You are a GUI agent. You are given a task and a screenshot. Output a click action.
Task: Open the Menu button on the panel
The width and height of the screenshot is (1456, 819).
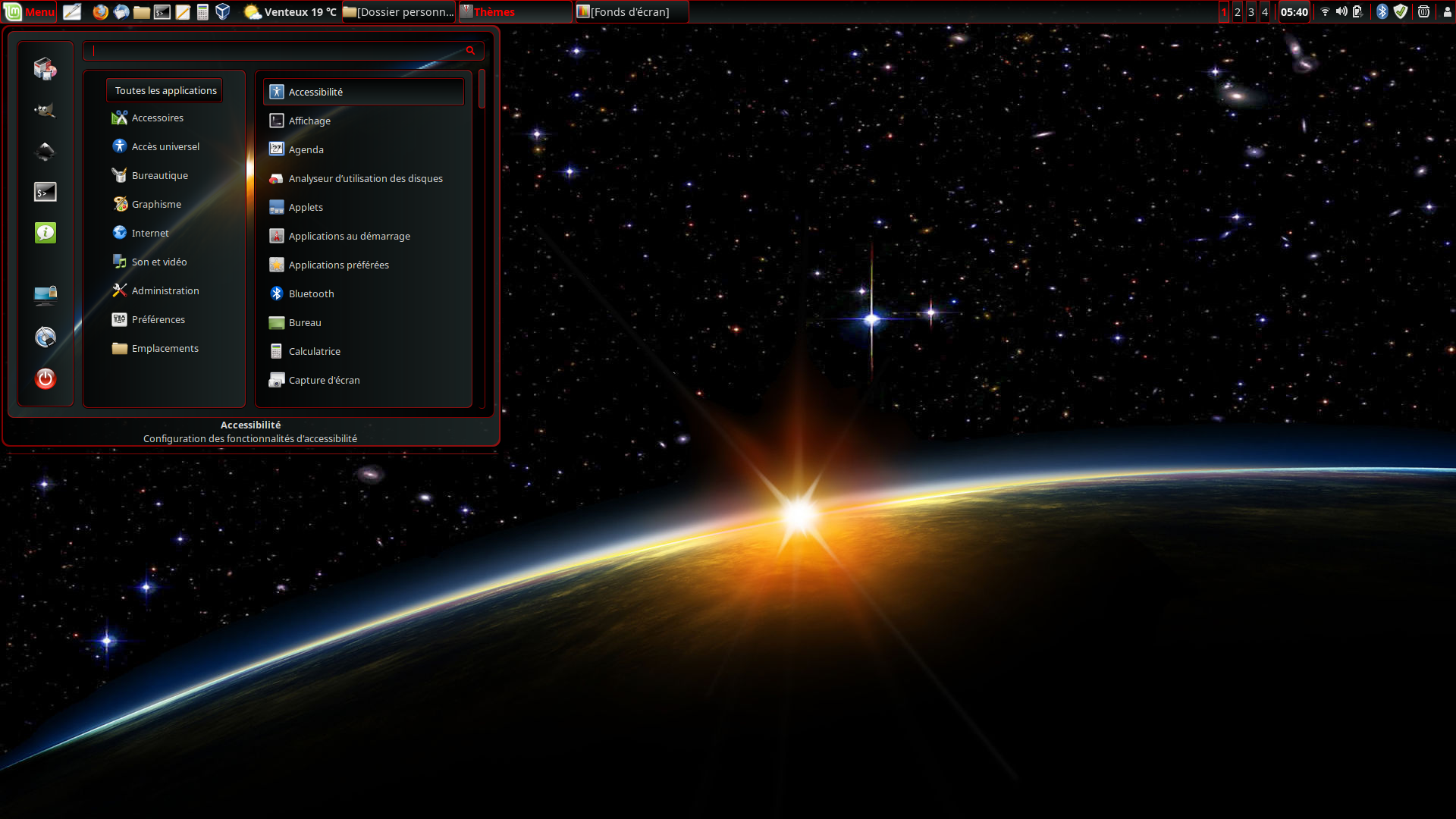coord(30,11)
